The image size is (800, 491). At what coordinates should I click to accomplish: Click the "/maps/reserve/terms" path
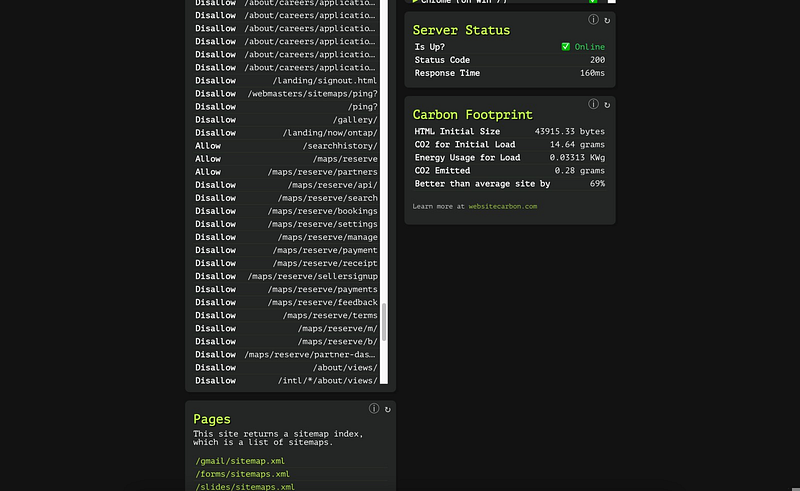coord(330,315)
